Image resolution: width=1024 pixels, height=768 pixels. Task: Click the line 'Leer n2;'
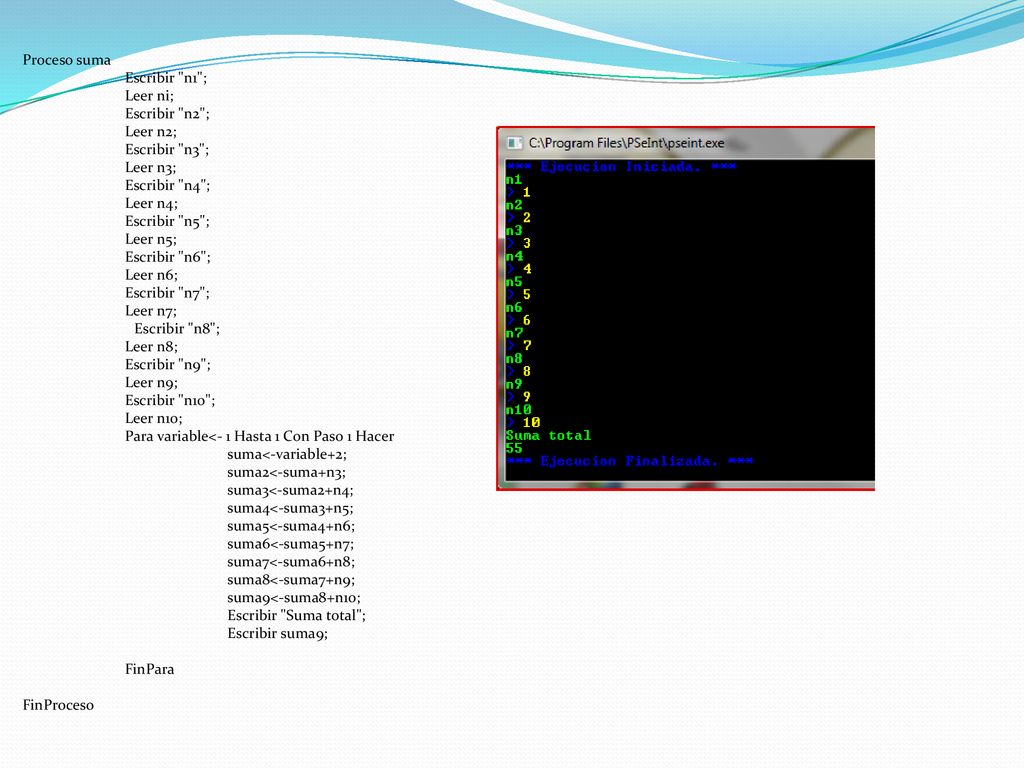pos(151,132)
